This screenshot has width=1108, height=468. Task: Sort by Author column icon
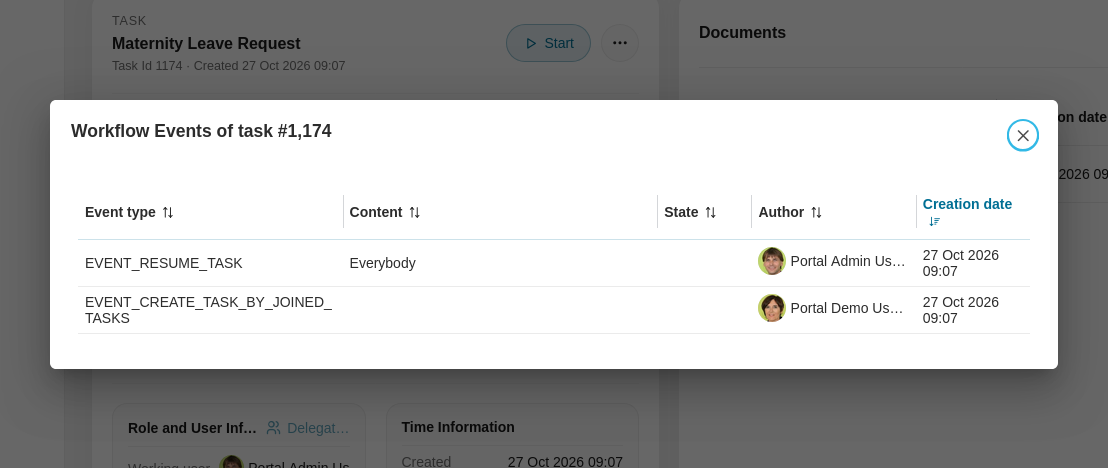(x=816, y=212)
